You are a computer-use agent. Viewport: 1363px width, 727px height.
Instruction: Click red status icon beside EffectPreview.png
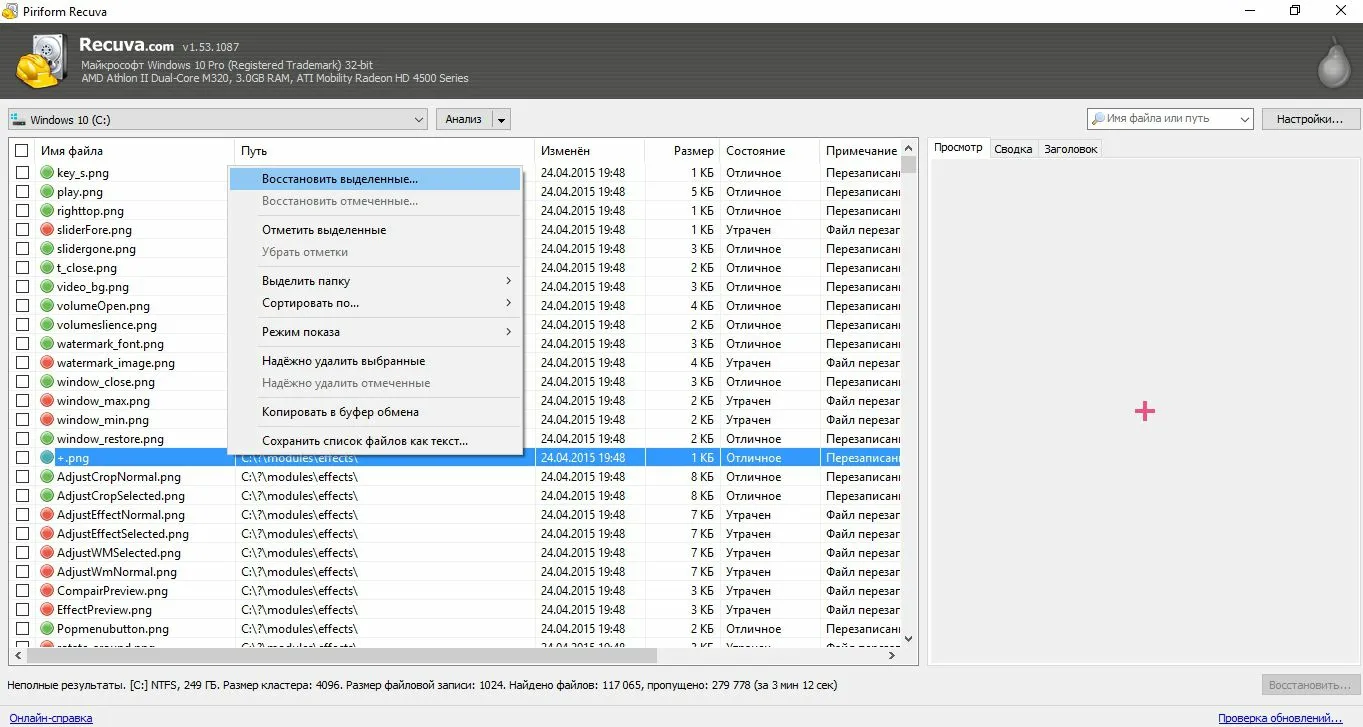tap(47, 610)
